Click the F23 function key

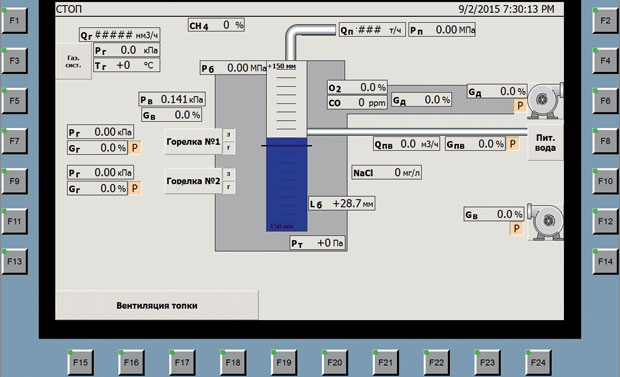pyautogui.click(x=487, y=362)
